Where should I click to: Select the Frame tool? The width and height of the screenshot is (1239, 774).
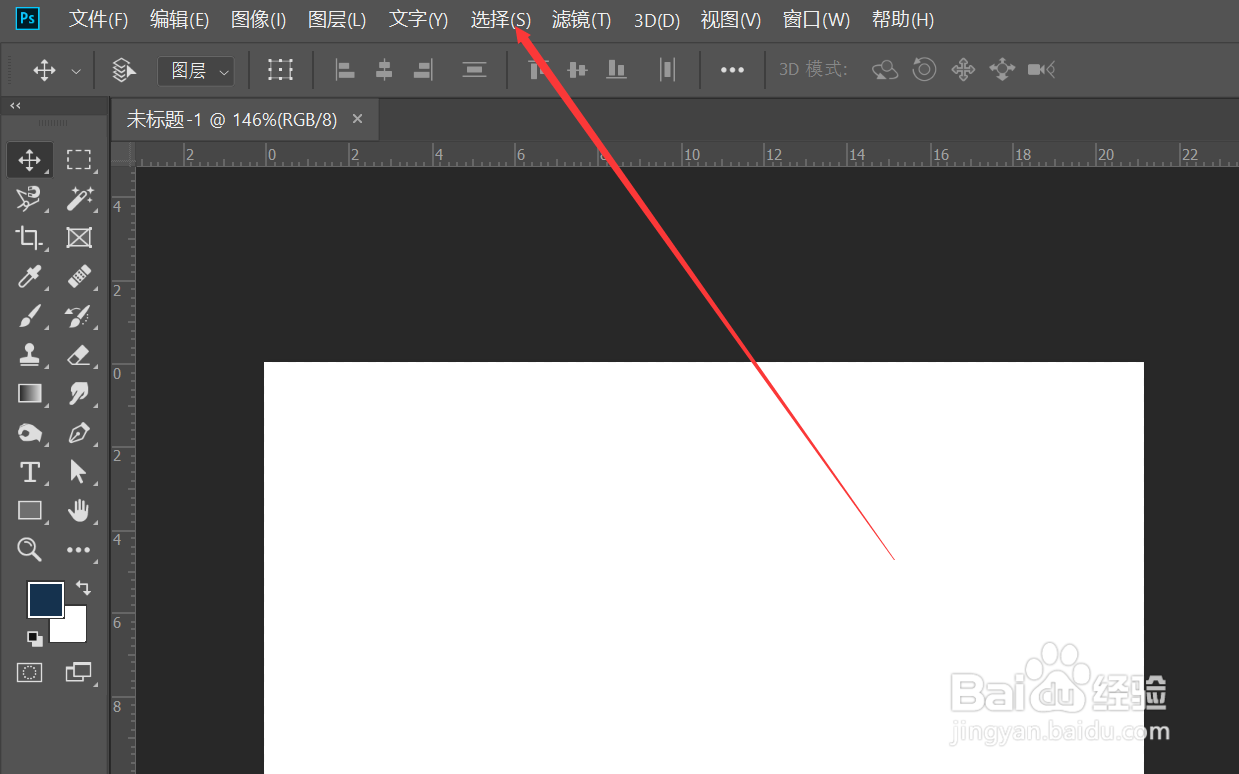pos(79,237)
